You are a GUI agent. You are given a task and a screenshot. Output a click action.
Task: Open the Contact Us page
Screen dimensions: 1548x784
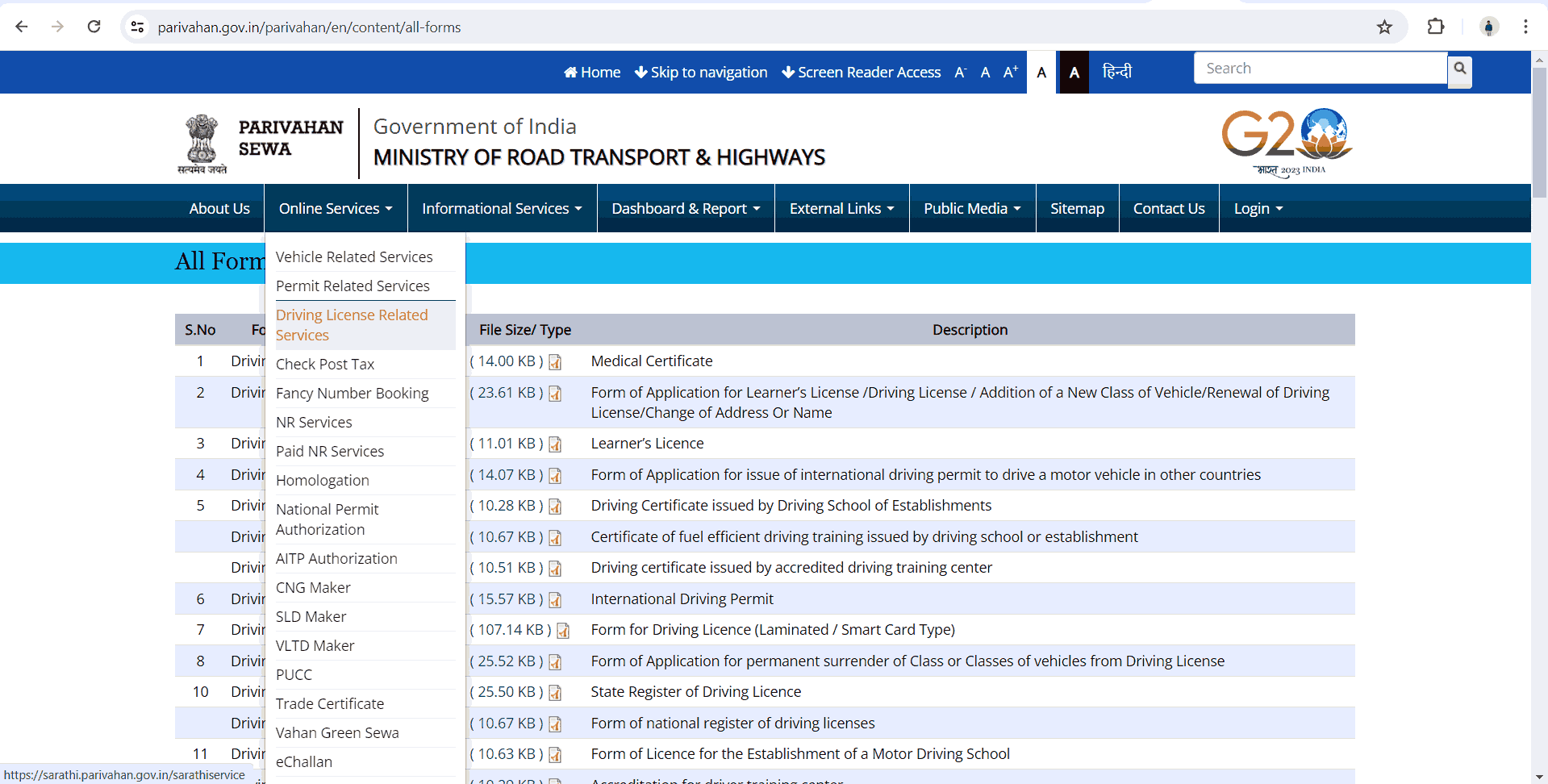[1169, 208]
